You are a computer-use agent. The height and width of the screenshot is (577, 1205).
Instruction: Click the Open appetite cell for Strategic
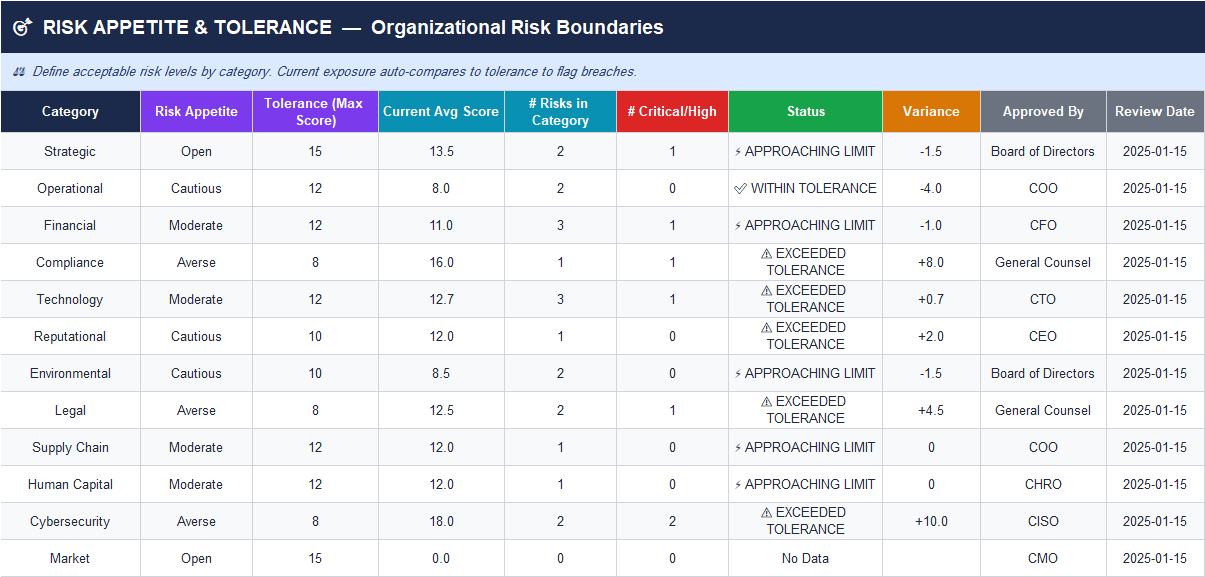pos(196,151)
